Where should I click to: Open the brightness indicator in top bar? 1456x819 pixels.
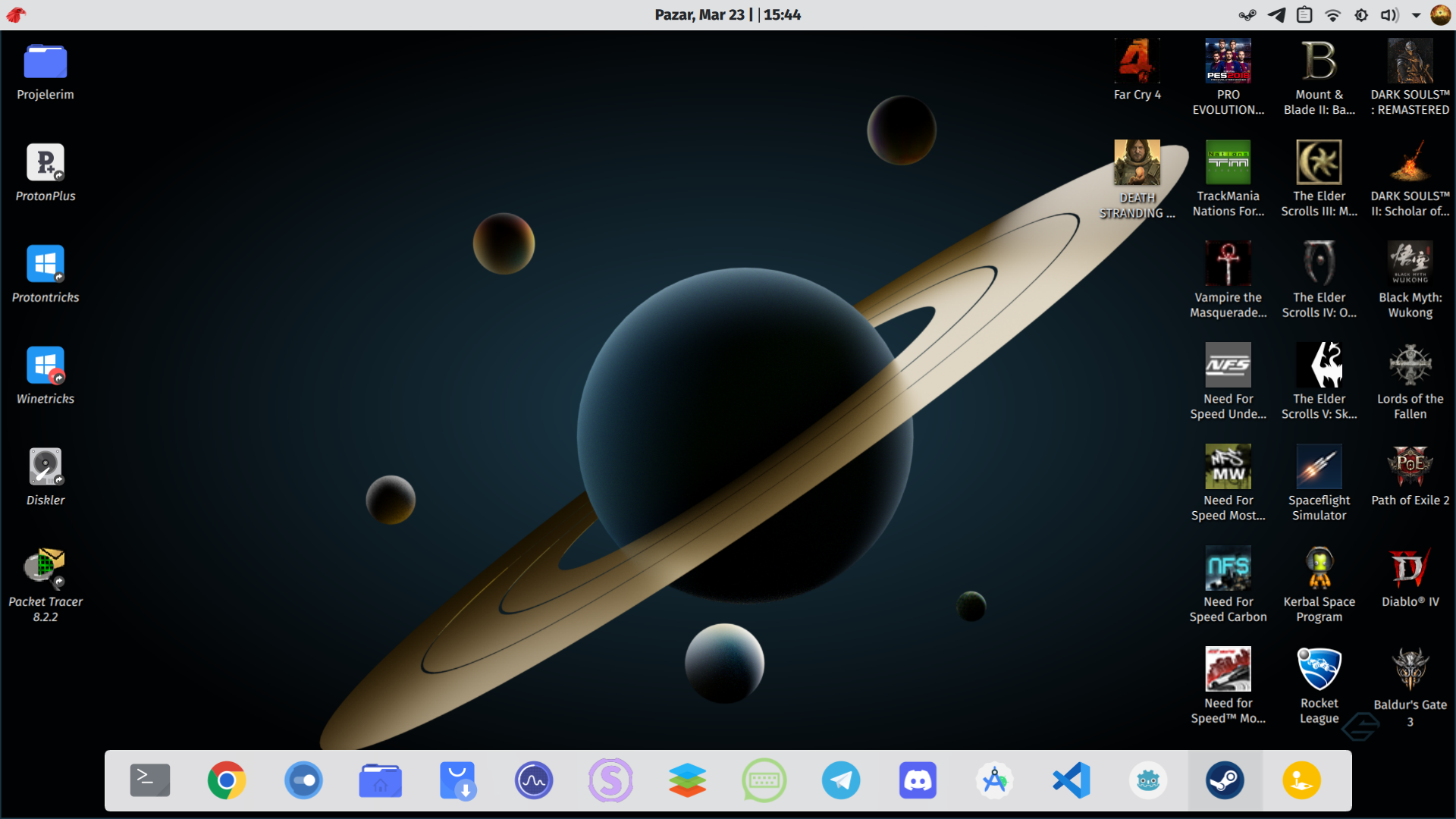click(x=1362, y=14)
